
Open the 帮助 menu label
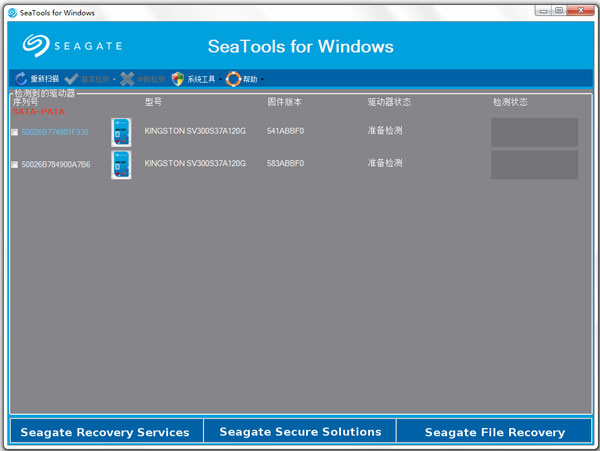tap(250, 79)
